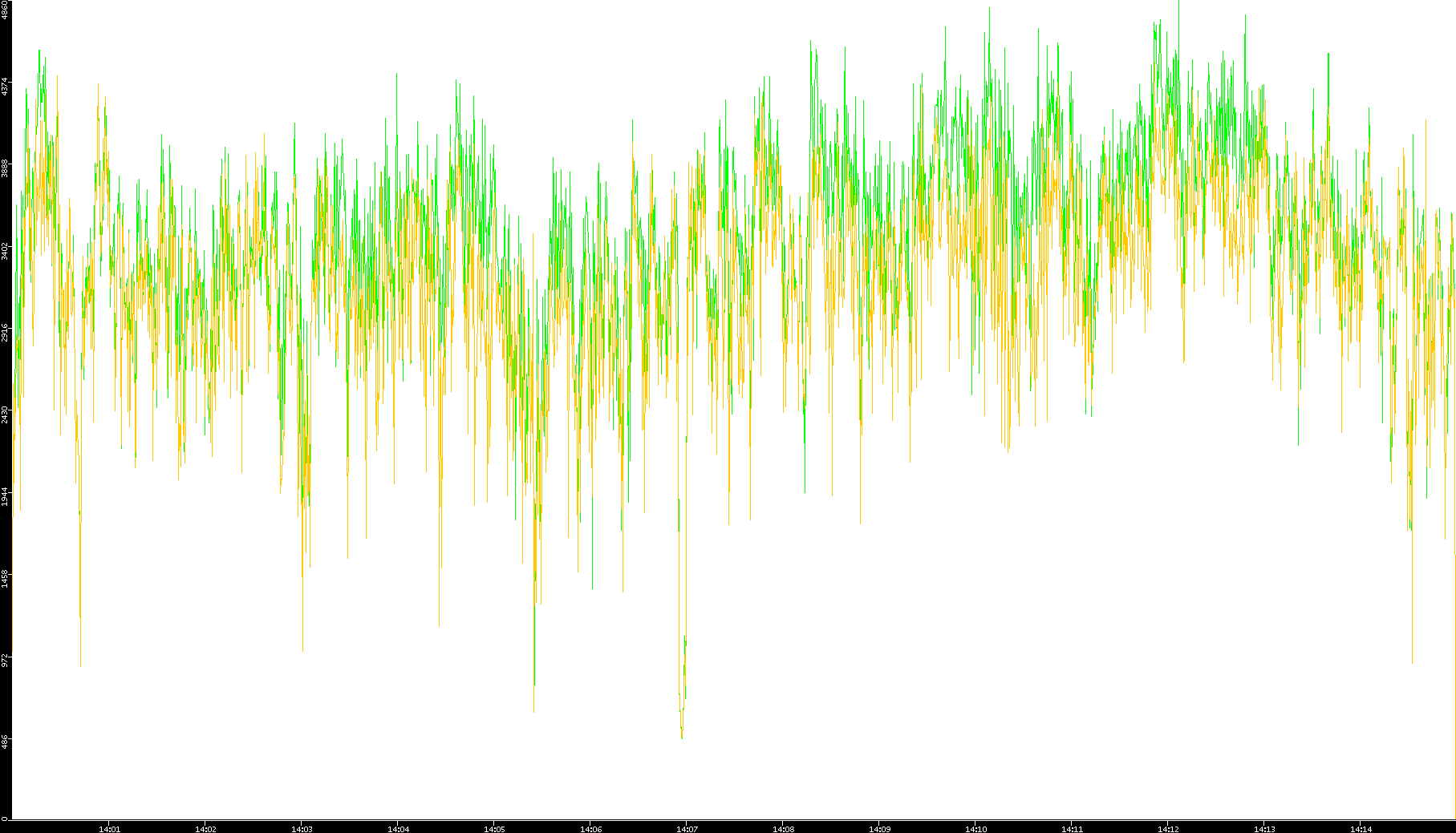Viewport: 1456px width, 833px height.
Task: Select the 14:10 time axis label
Action: pos(975,829)
